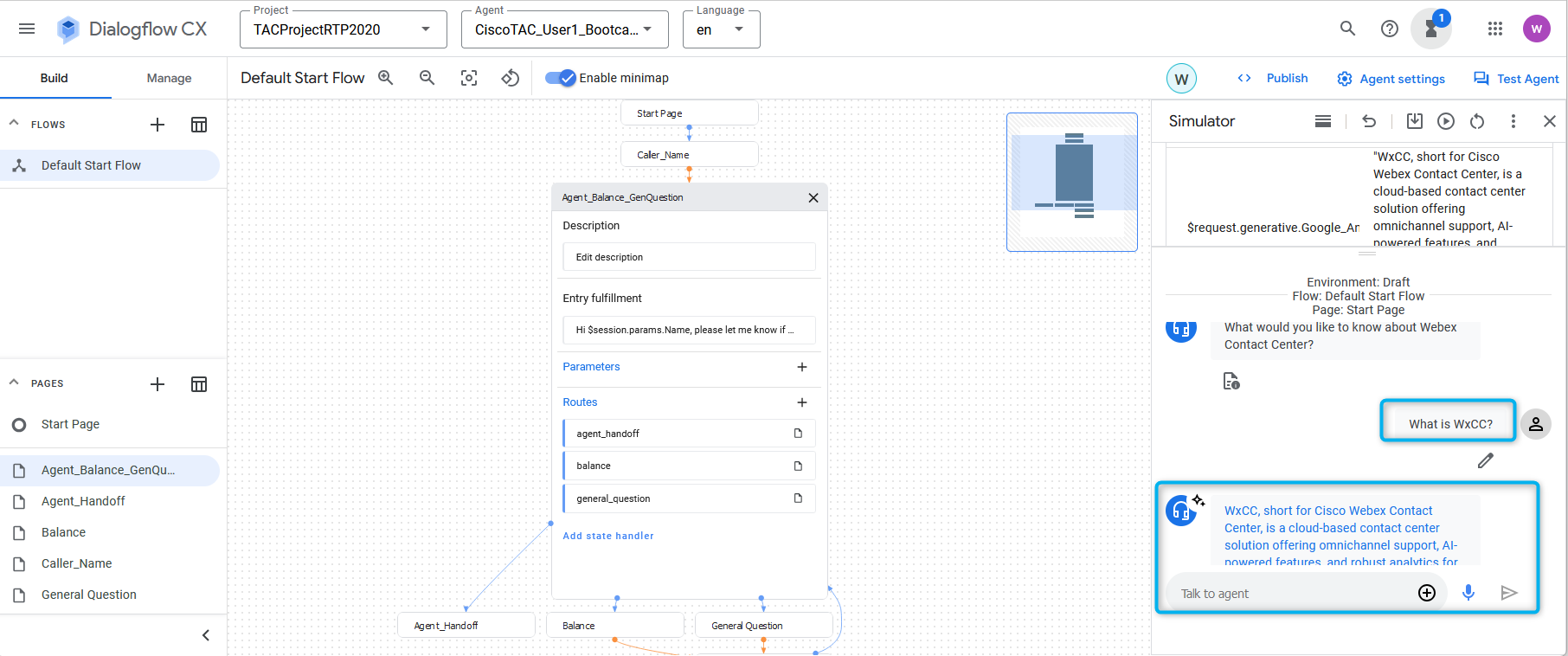1568x656 pixels.
Task: Select the General Question node on canvas
Action: pos(764,626)
